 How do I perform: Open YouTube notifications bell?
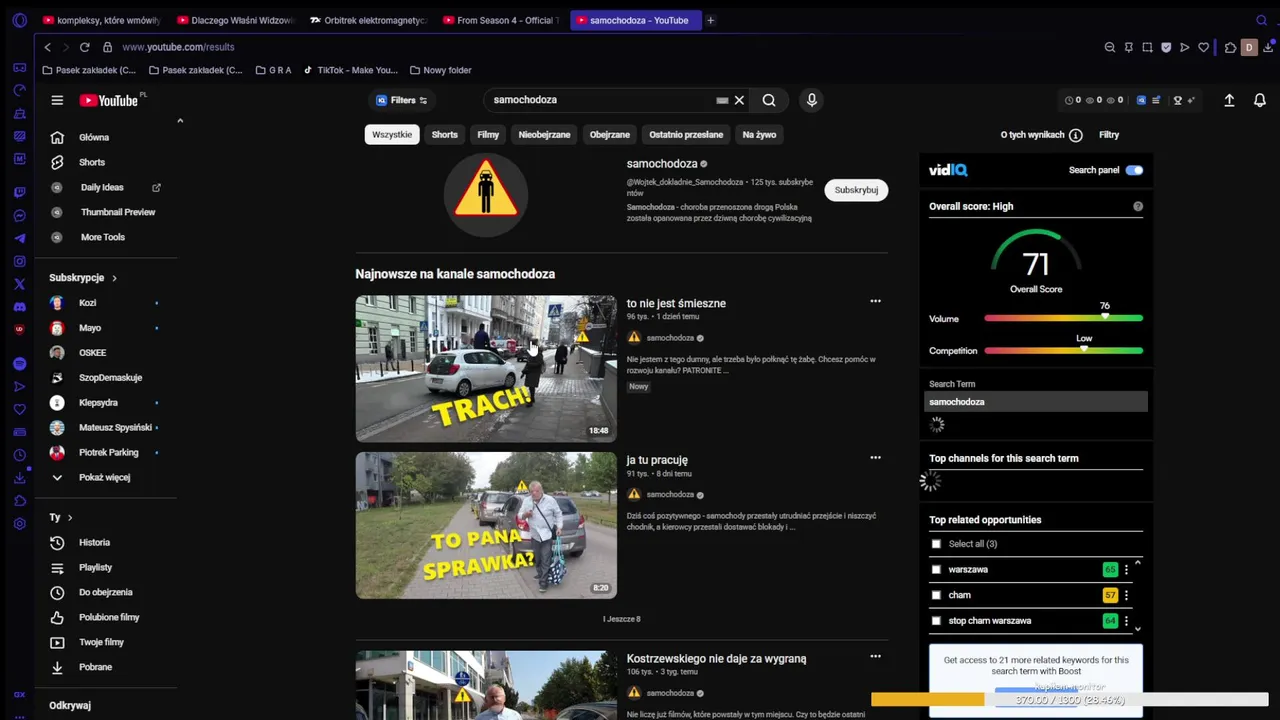coord(1260,100)
